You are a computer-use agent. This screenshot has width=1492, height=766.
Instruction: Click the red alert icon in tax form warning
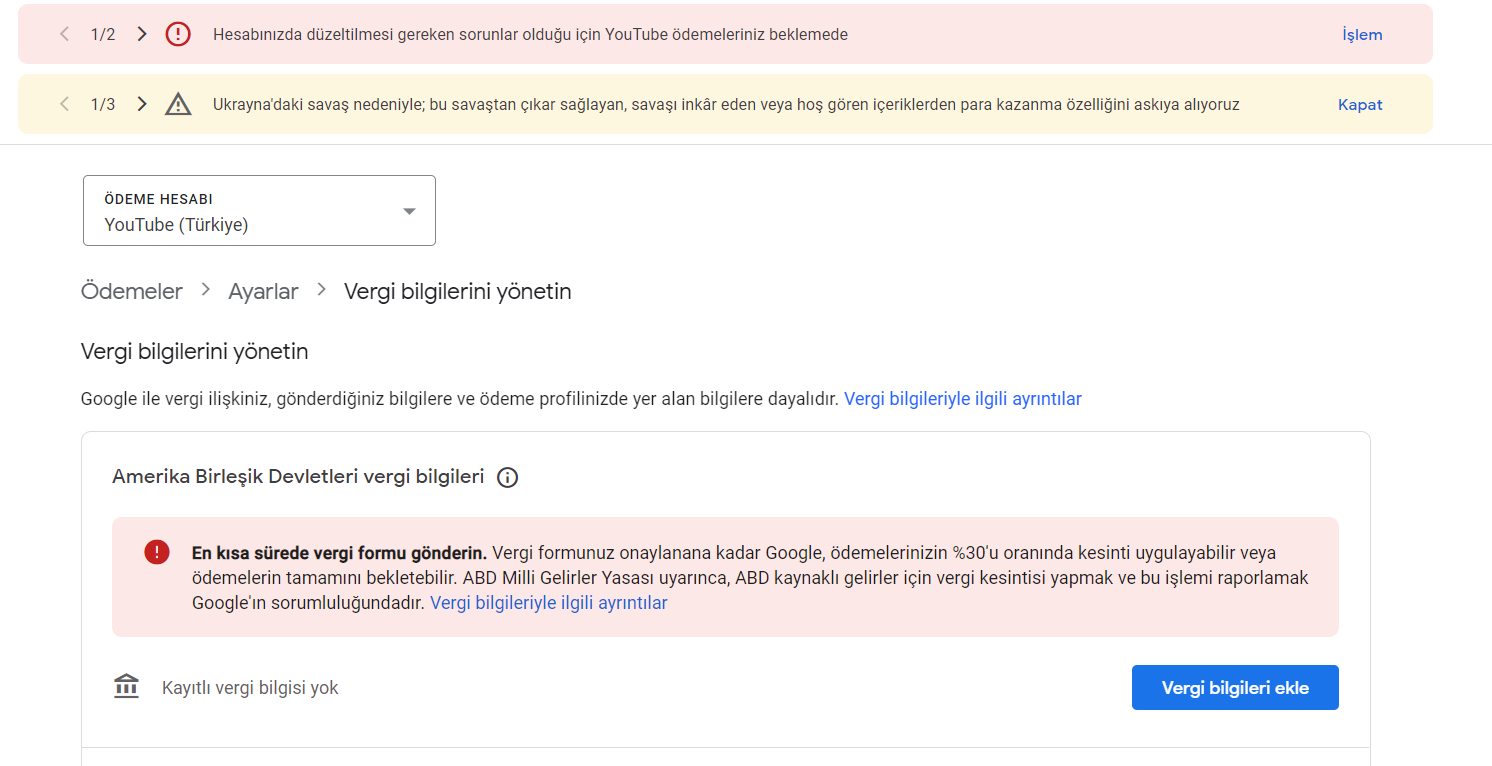157,552
